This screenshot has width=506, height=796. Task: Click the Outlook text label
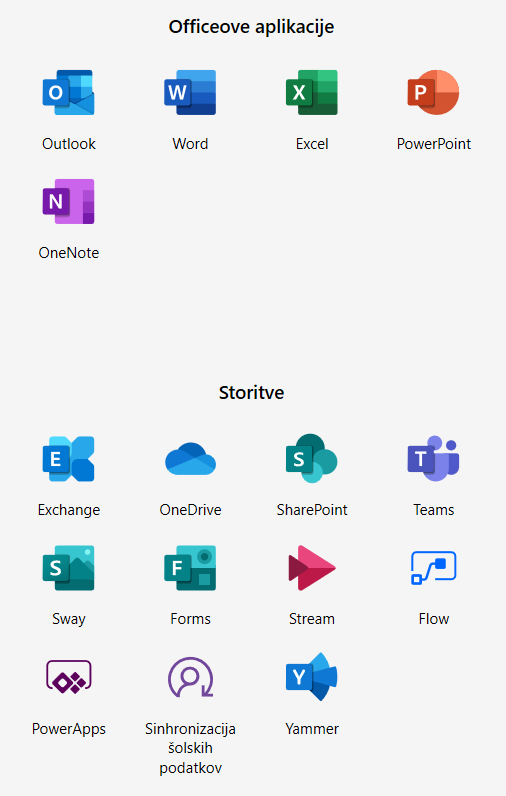coord(69,144)
